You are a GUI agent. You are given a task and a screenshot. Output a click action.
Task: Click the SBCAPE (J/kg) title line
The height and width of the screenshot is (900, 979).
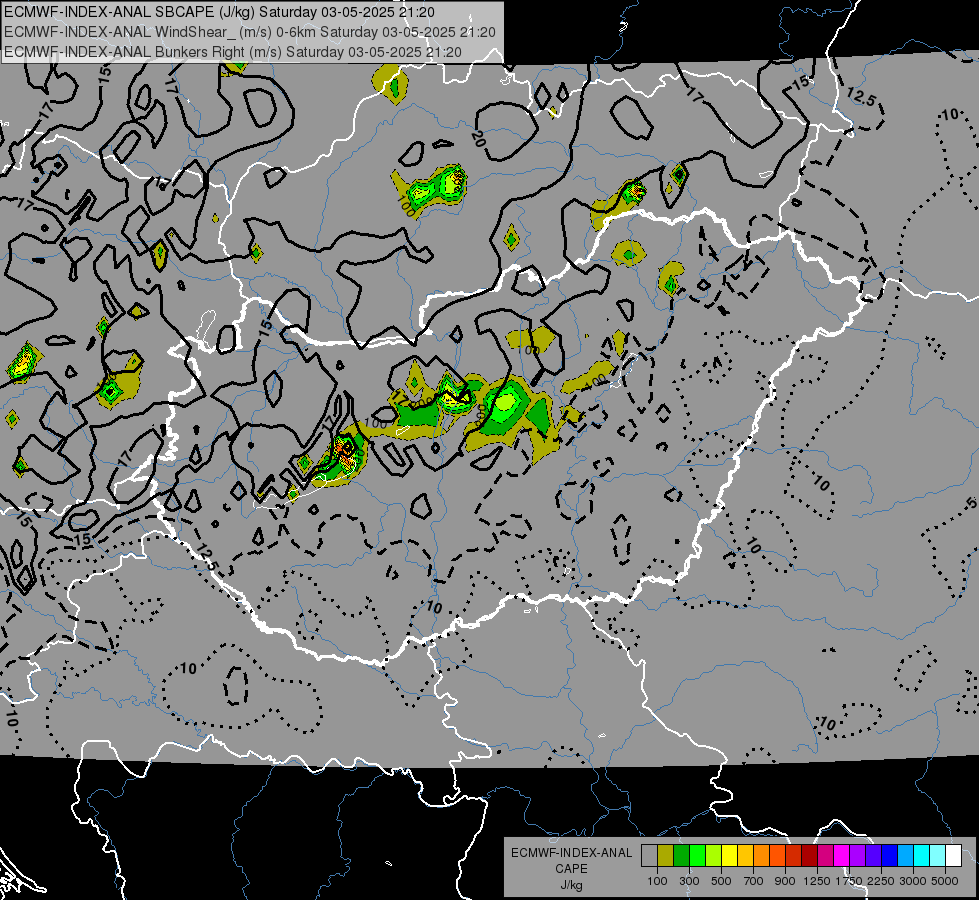(x=219, y=12)
